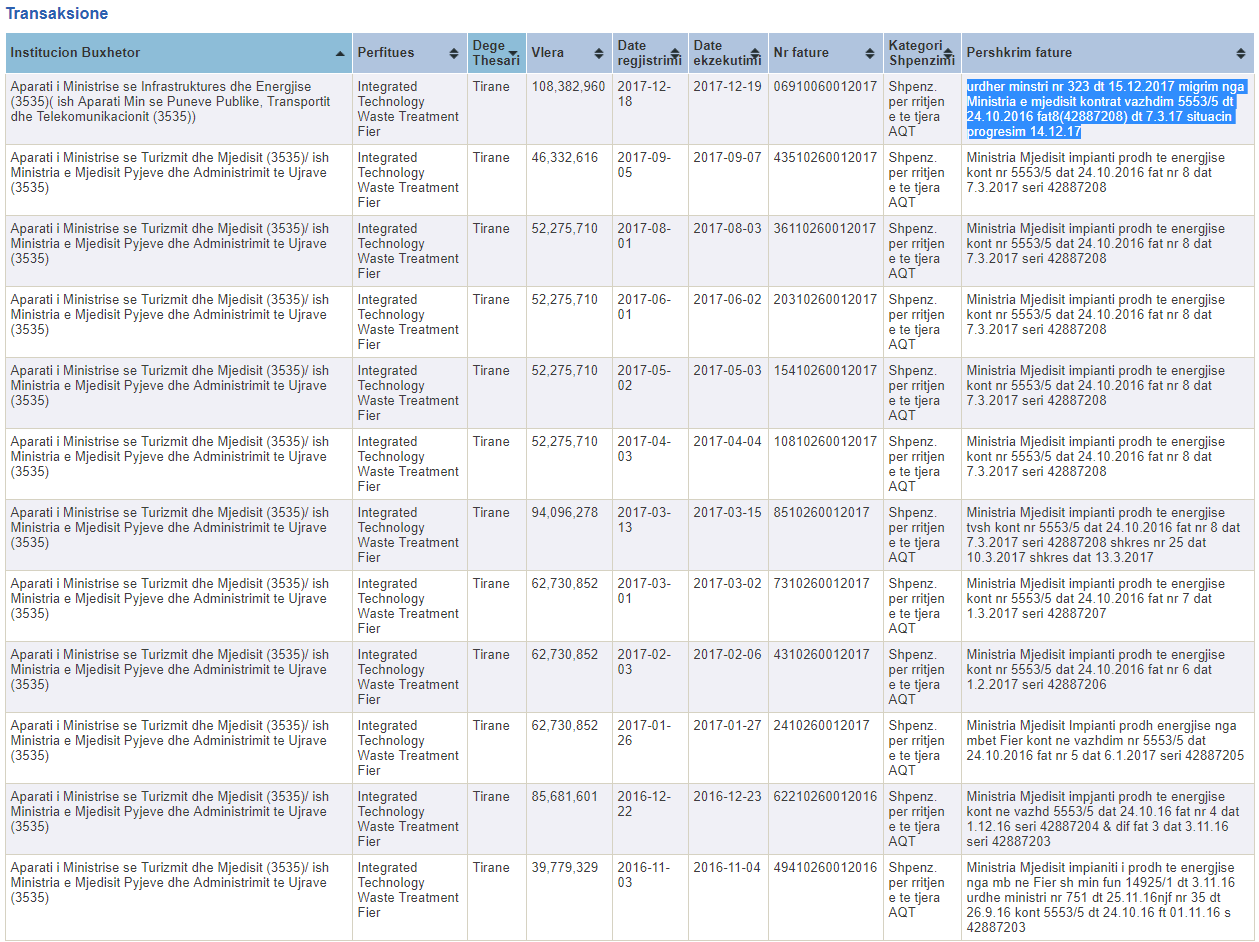Click the Infrastruktures dhe Energjise institution cell

click(x=170, y=102)
